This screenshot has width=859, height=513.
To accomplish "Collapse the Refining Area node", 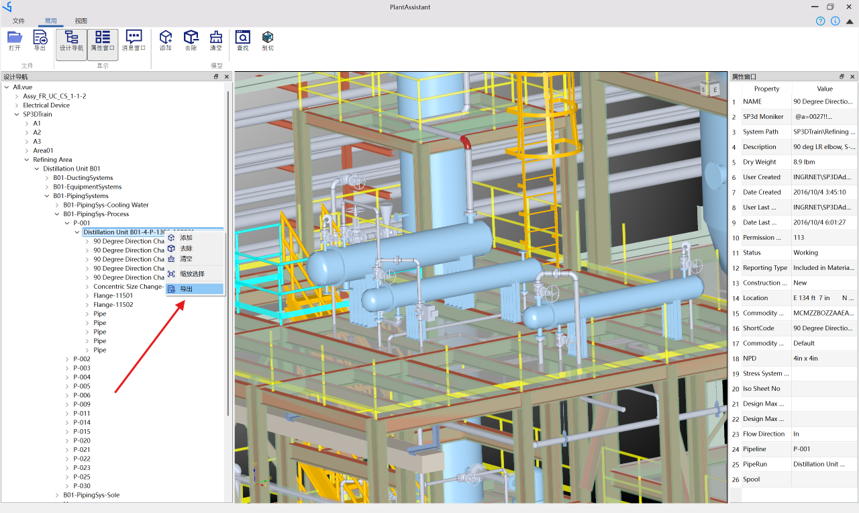I will [x=27, y=159].
